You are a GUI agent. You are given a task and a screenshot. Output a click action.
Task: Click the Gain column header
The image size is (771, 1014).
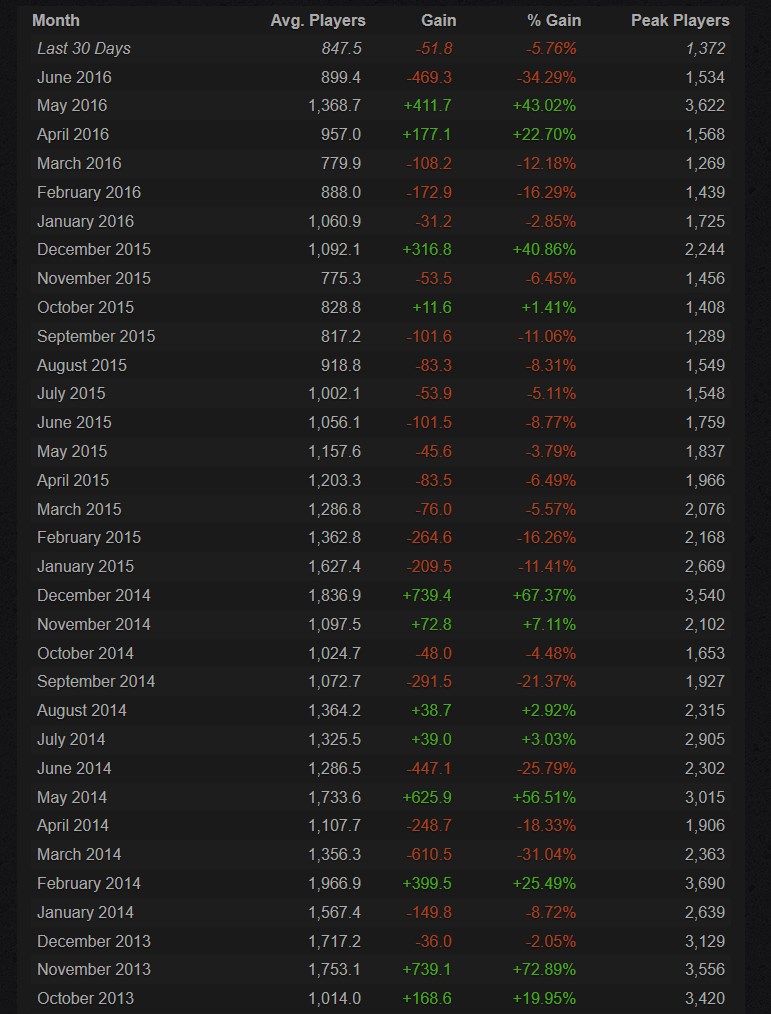pyautogui.click(x=439, y=21)
